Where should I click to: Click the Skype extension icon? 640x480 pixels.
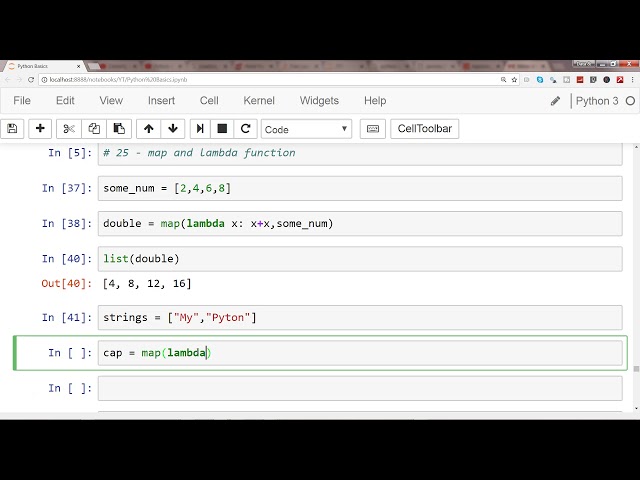click(x=540, y=80)
